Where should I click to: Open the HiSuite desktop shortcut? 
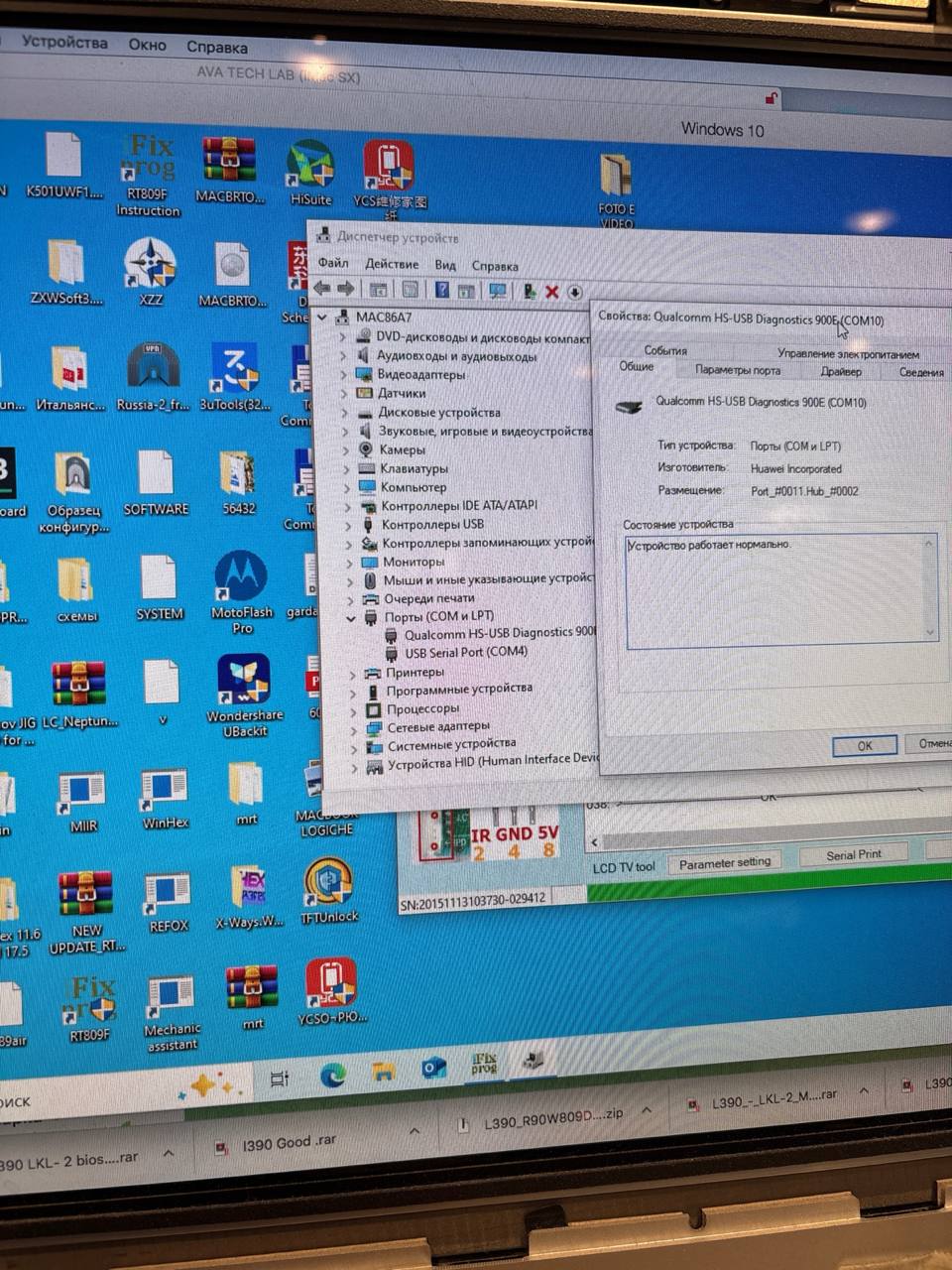[x=310, y=174]
